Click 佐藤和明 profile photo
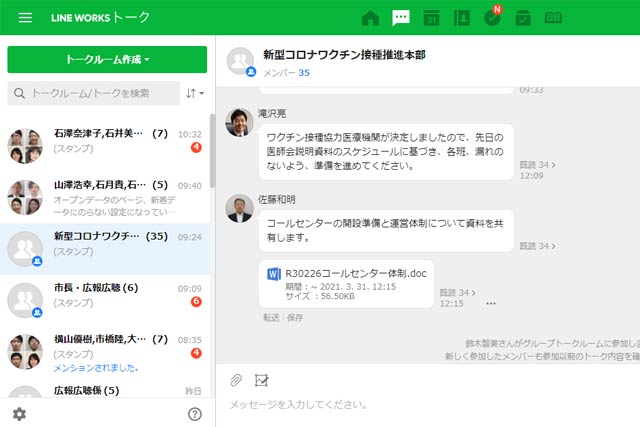 [x=240, y=208]
